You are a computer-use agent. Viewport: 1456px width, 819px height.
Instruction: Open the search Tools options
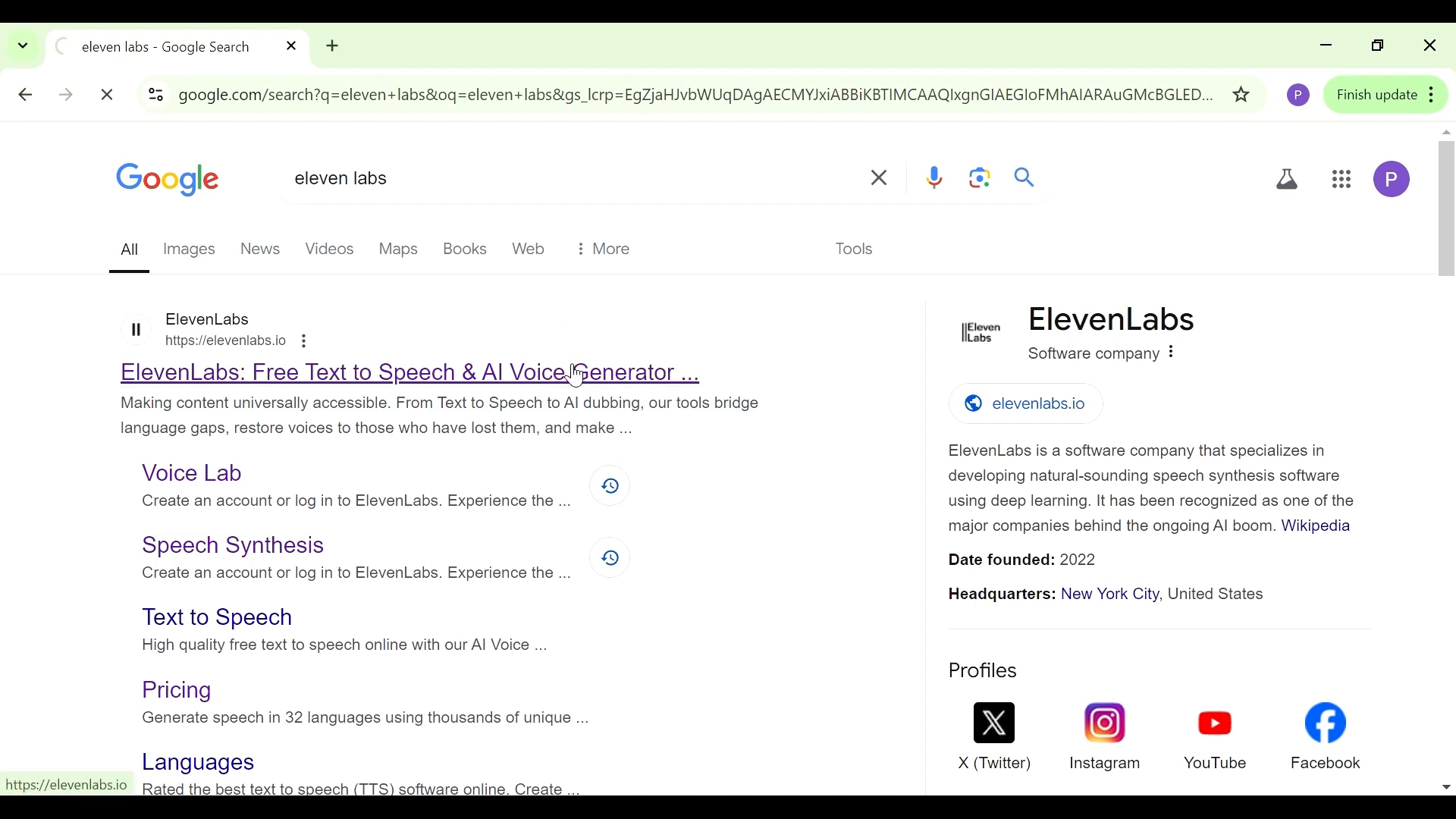tap(855, 249)
